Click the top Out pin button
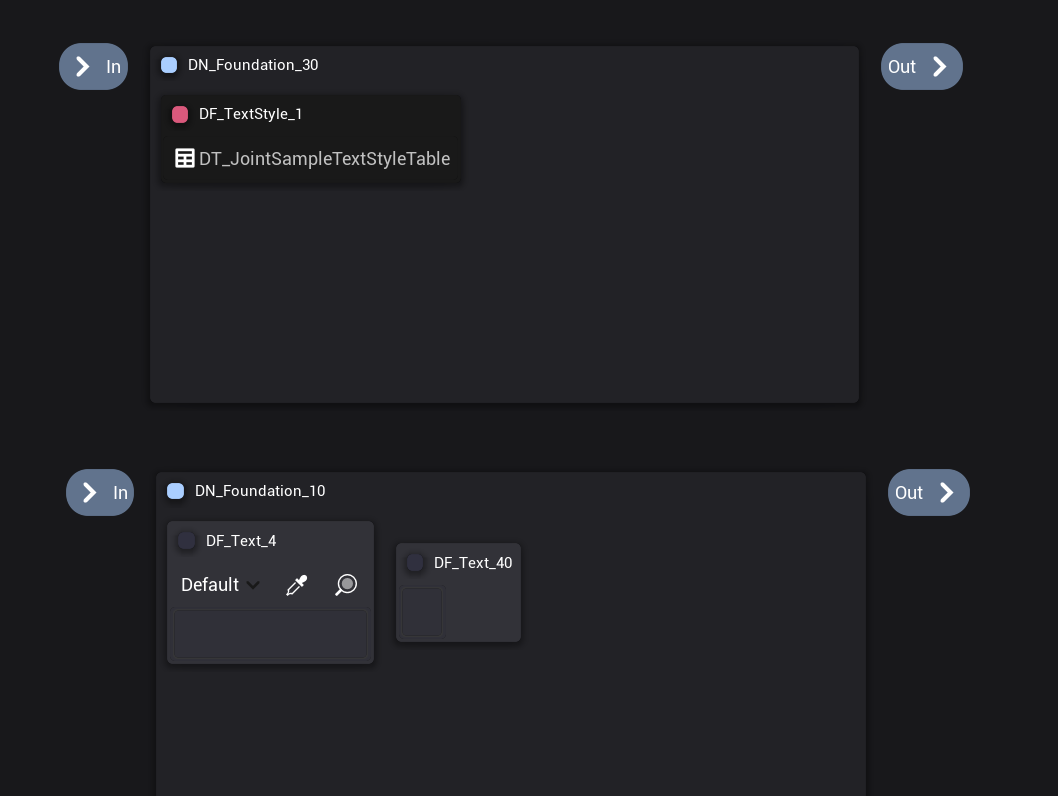This screenshot has width=1058, height=796. coord(921,66)
